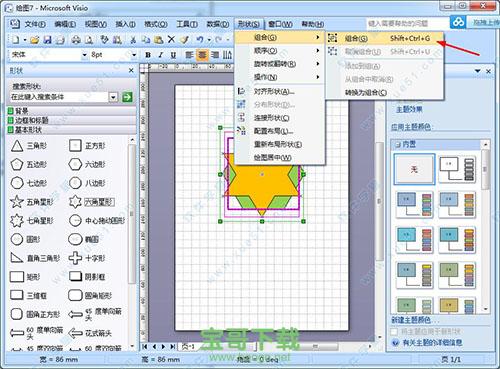The width and height of the screenshot is (500, 369).
Task: Click the Delete X toolbar icon
Action: [x=171, y=40]
